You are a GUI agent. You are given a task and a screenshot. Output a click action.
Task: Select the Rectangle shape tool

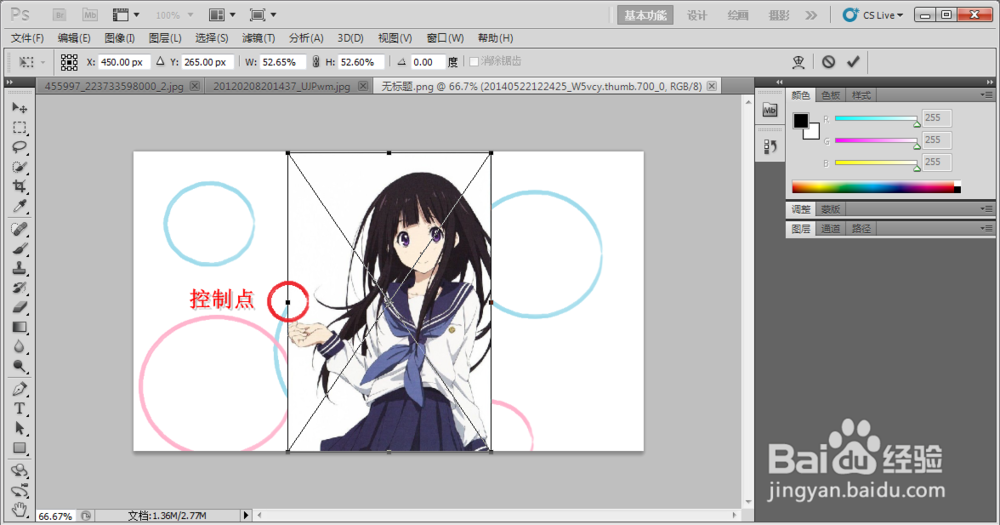20,448
